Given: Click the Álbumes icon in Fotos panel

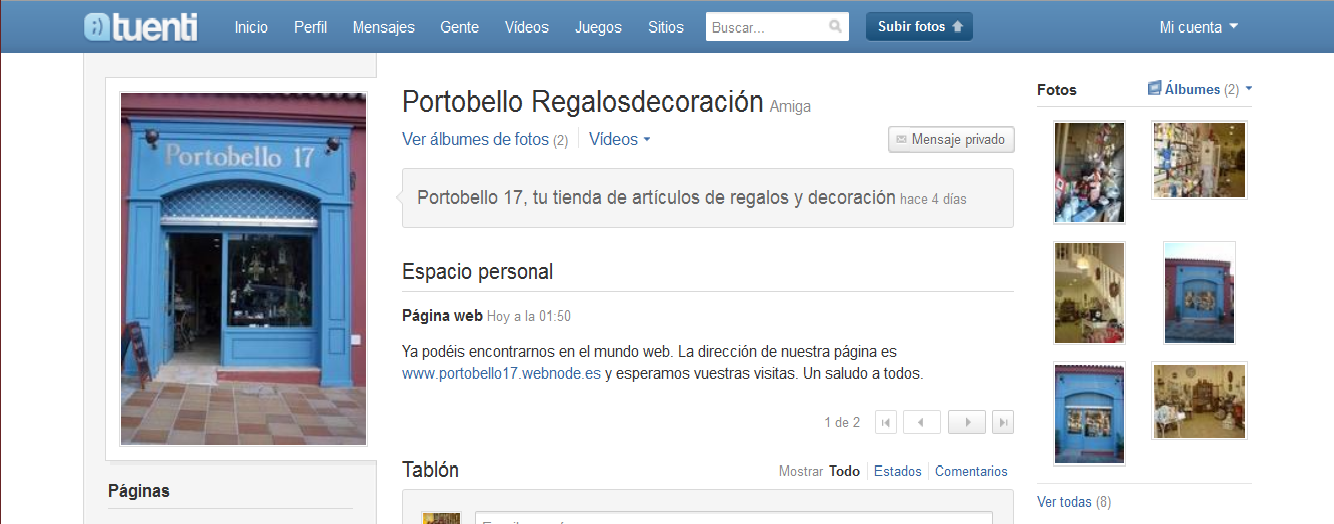Looking at the screenshot, I should click(1154, 89).
